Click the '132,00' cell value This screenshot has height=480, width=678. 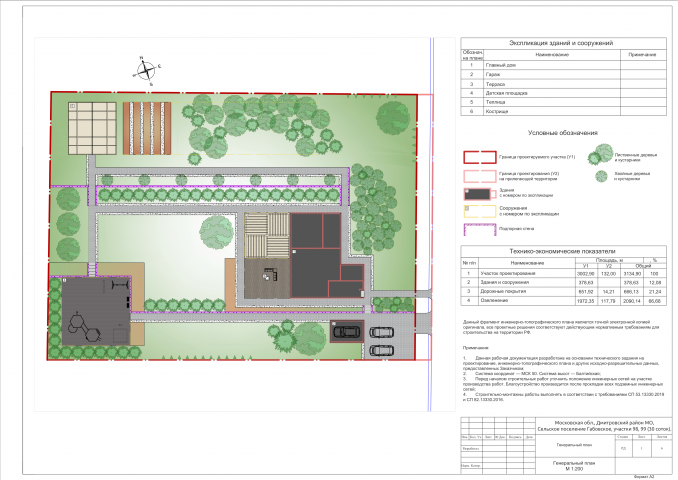[608, 274]
